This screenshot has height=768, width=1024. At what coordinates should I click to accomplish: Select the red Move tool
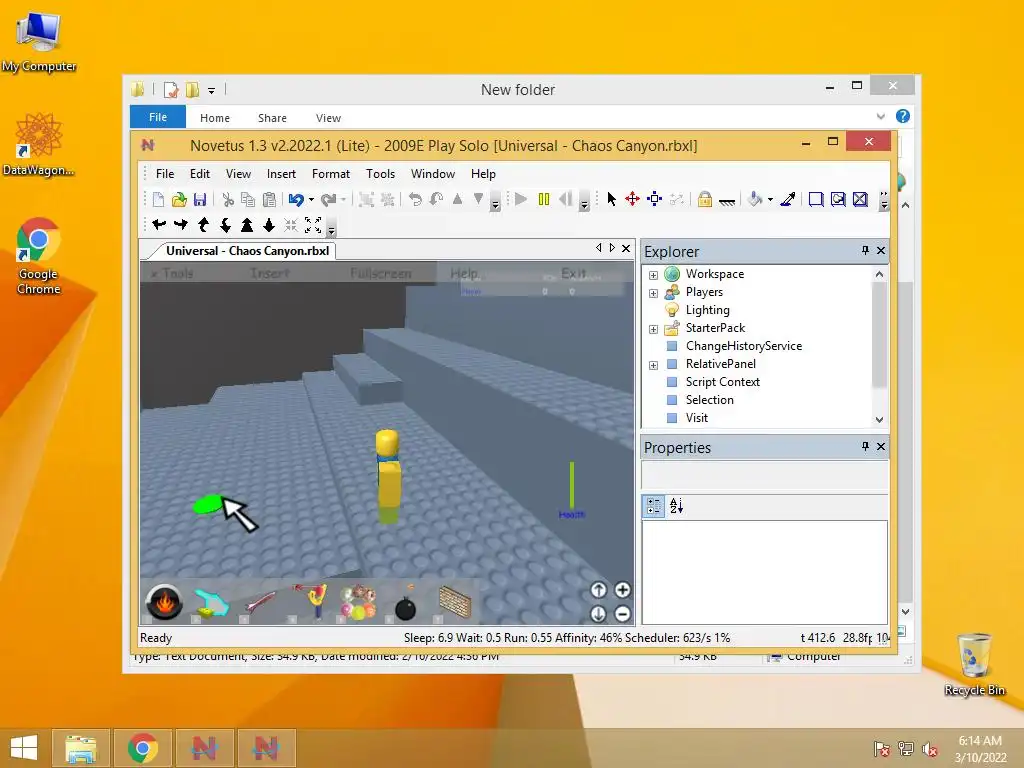(x=632, y=199)
